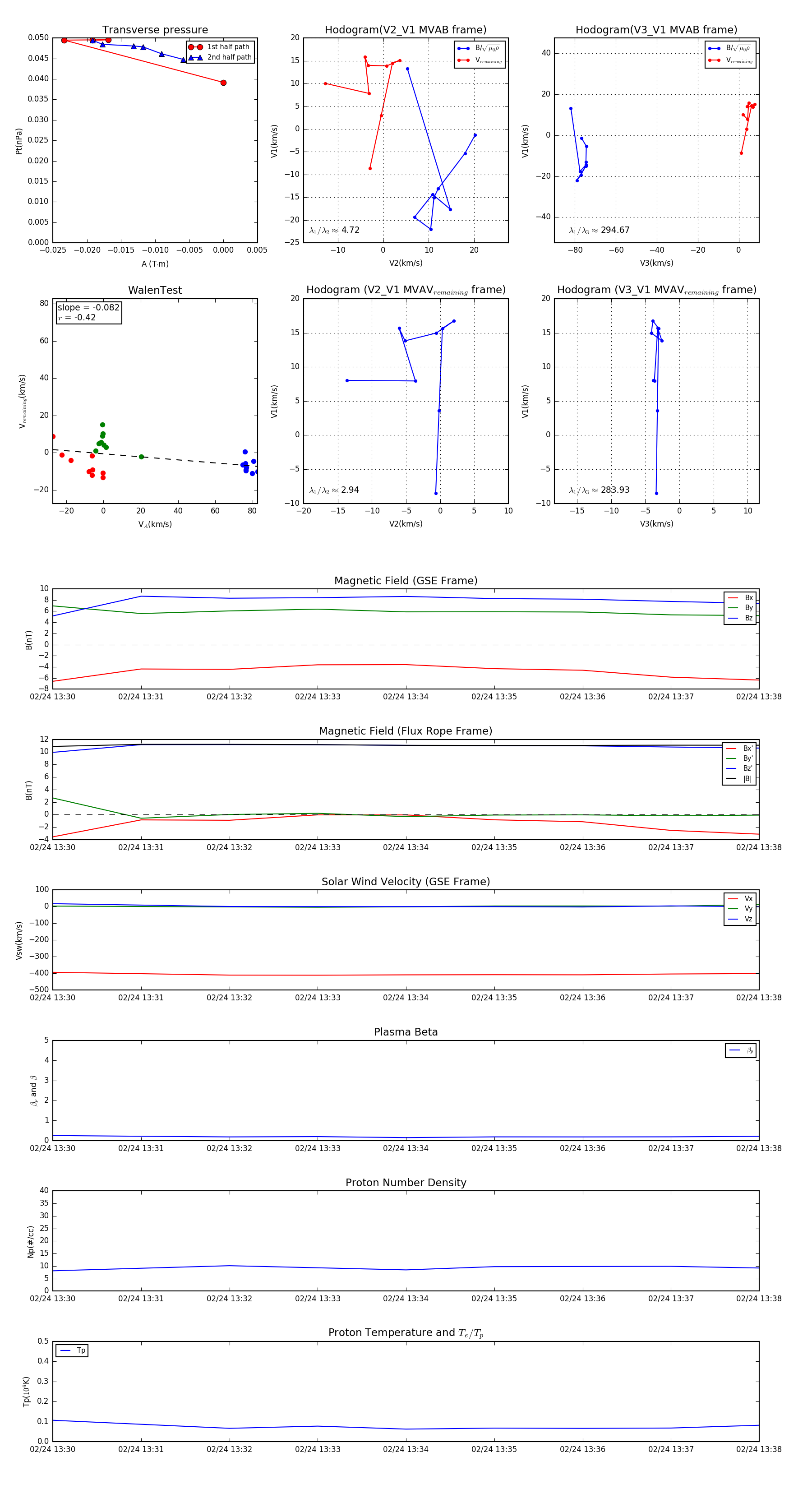Click the "Hodogram(V3_V1 MVAB frame)" title
This screenshot has height=1489, width=812.
656,29
